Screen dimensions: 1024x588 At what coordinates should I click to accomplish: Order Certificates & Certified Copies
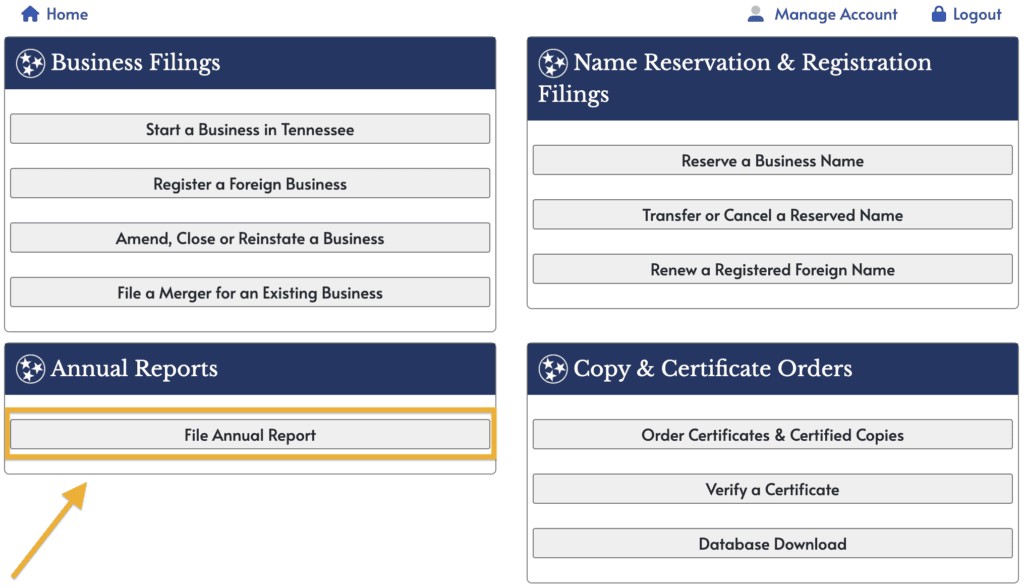point(772,435)
